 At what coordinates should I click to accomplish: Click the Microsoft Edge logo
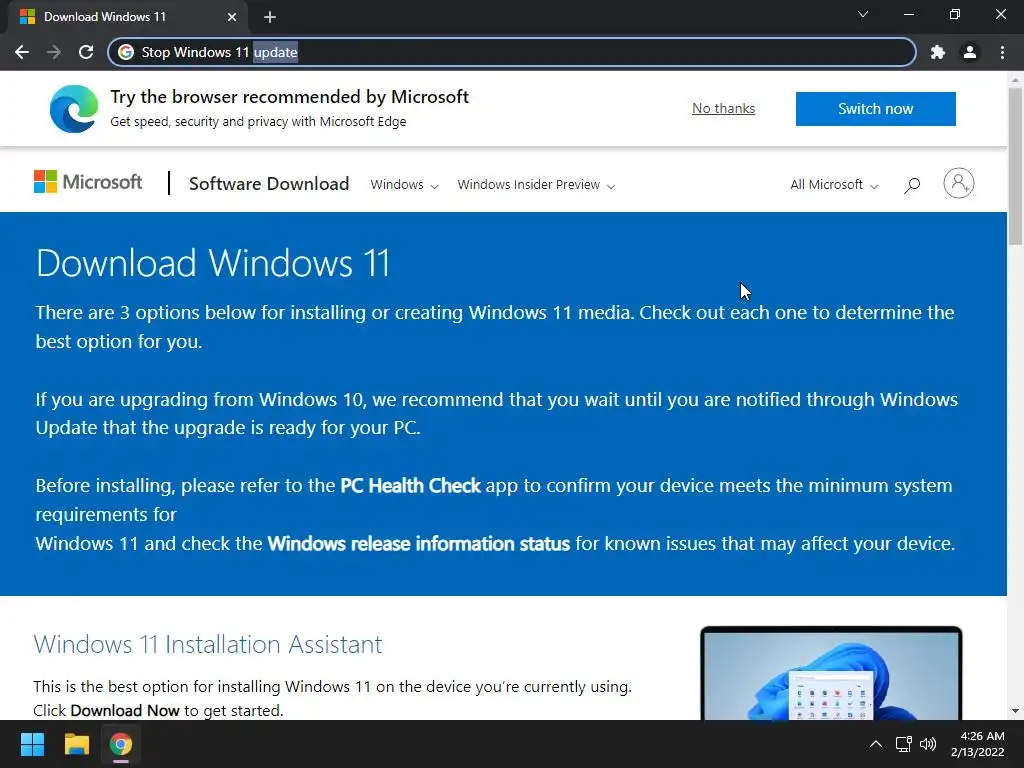[x=74, y=109]
